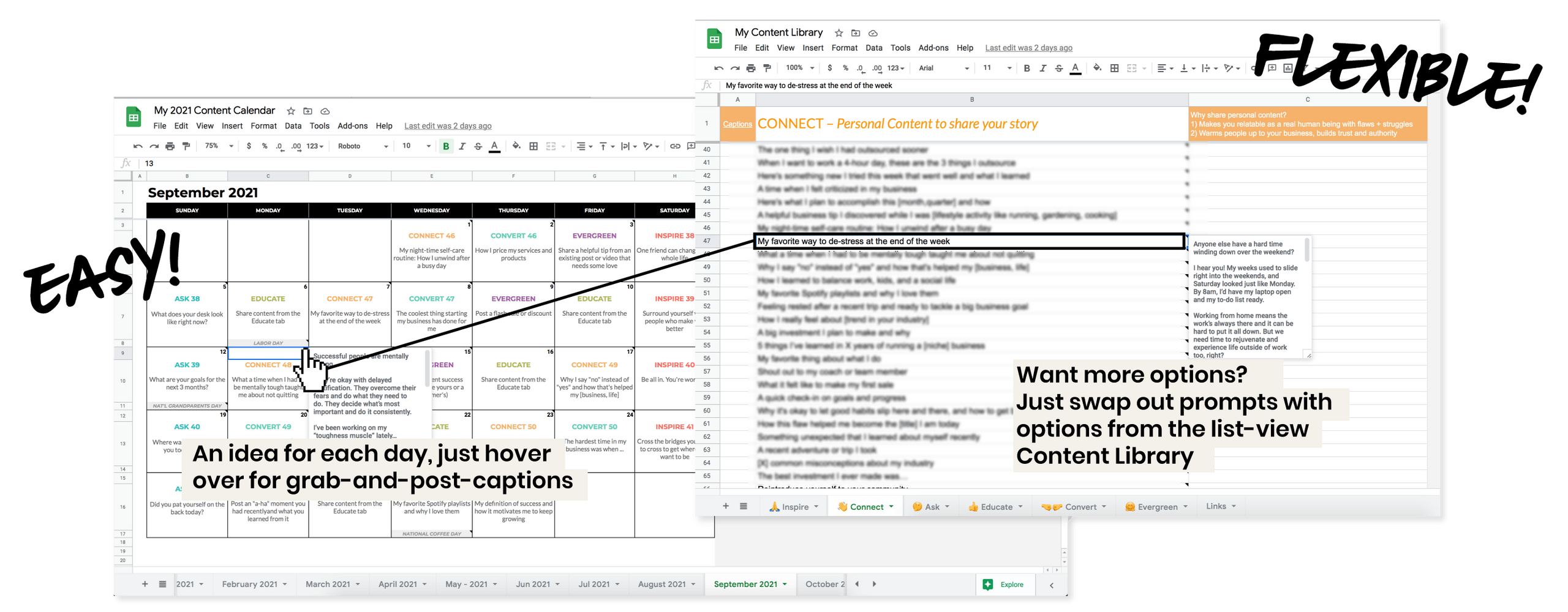The width and height of the screenshot is (1568, 612).
Task: Open text color picker in Content Library
Action: tap(1076, 69)
